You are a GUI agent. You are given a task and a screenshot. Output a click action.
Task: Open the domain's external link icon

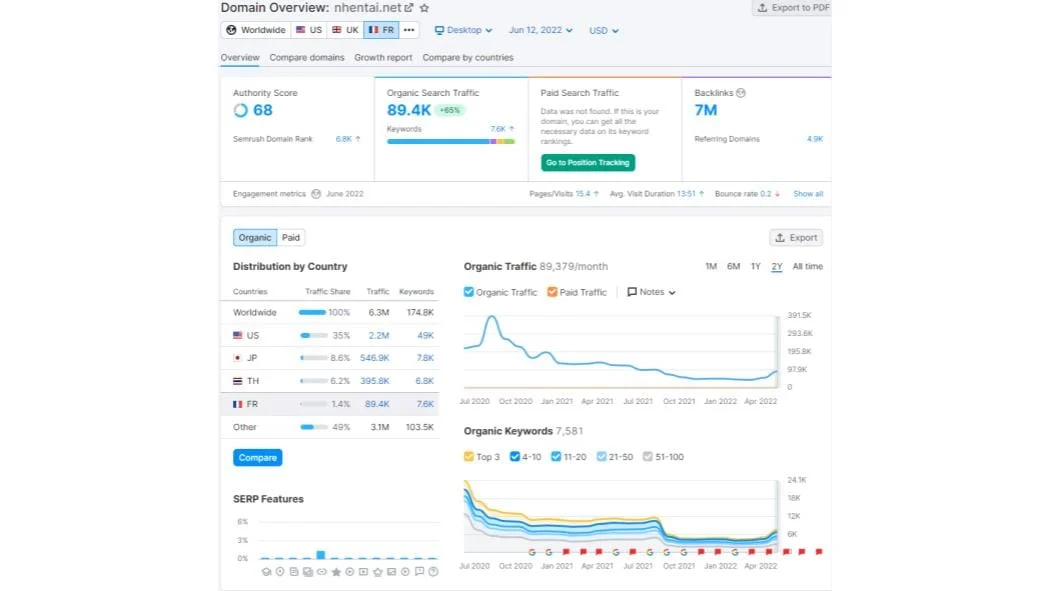408,8
